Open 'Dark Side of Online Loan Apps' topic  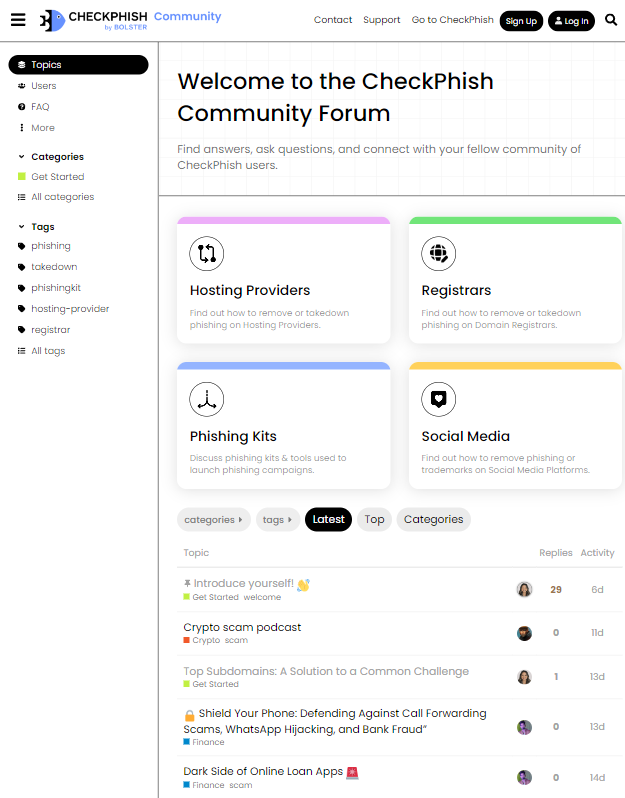(263, 771)
